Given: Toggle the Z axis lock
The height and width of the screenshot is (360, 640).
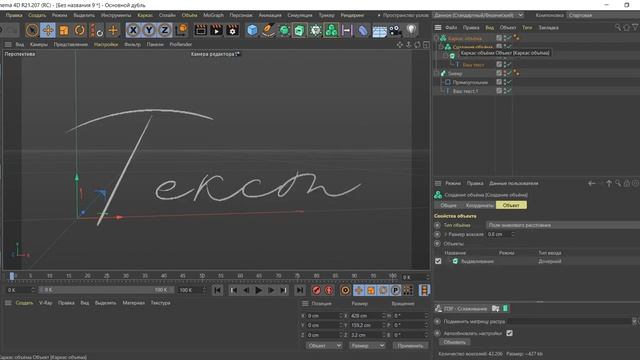Looking at the screenshot, I should (x=164, y=30).
